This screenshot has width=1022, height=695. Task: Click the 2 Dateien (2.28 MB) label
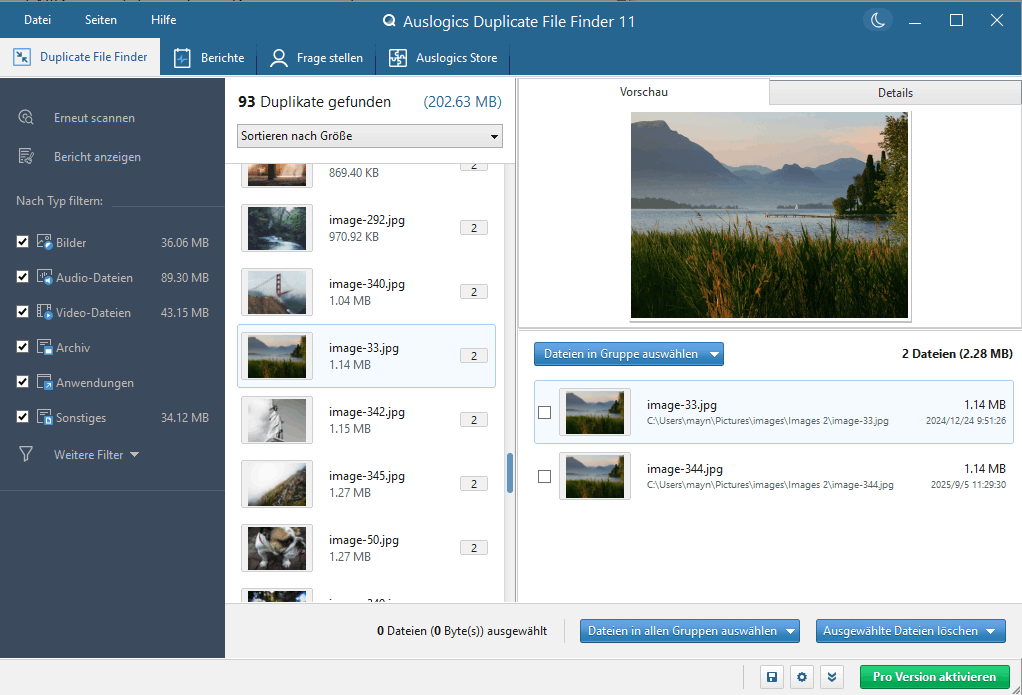pos(957,354)
